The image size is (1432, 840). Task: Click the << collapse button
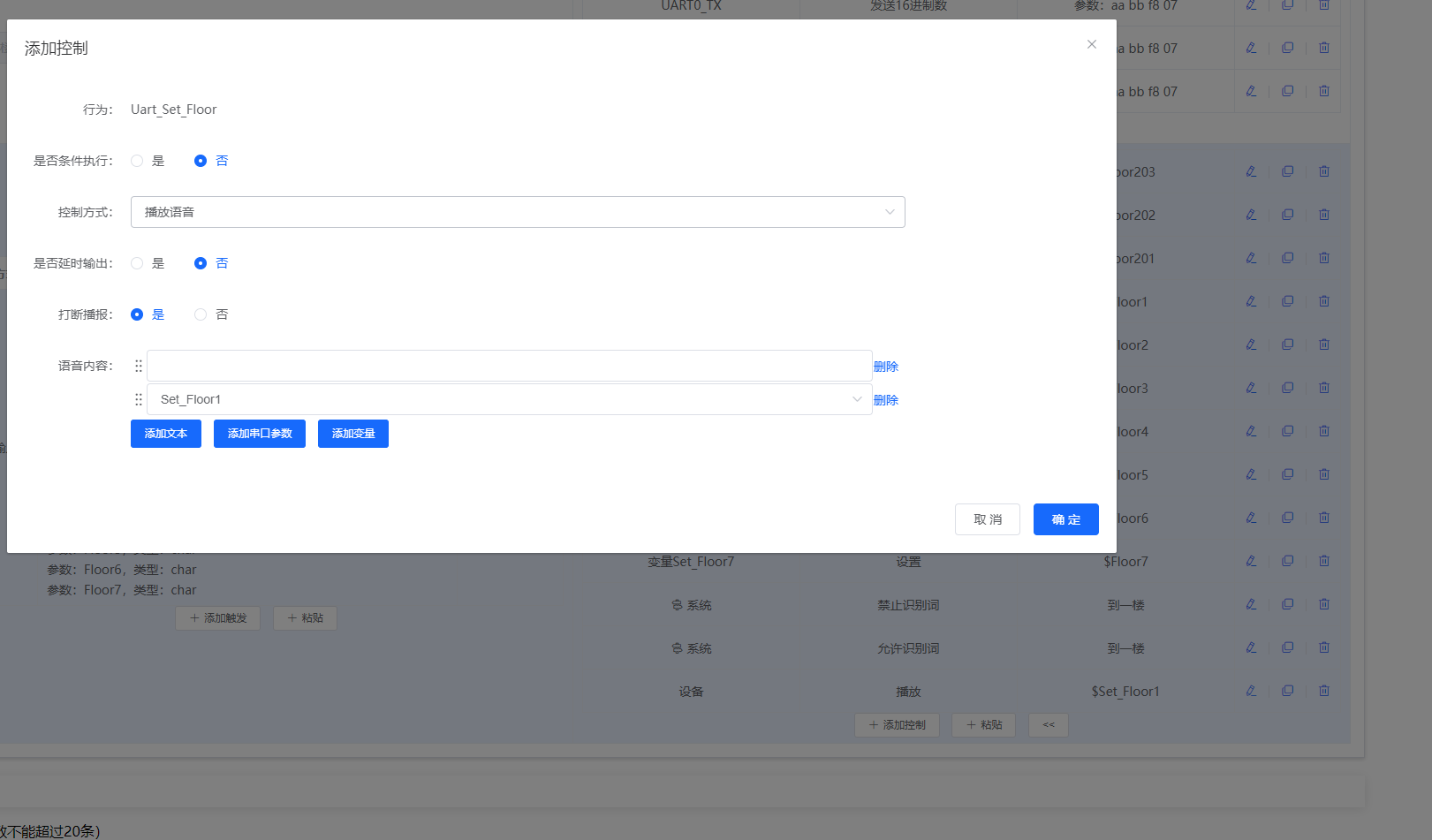click(x=1049, y=725)
